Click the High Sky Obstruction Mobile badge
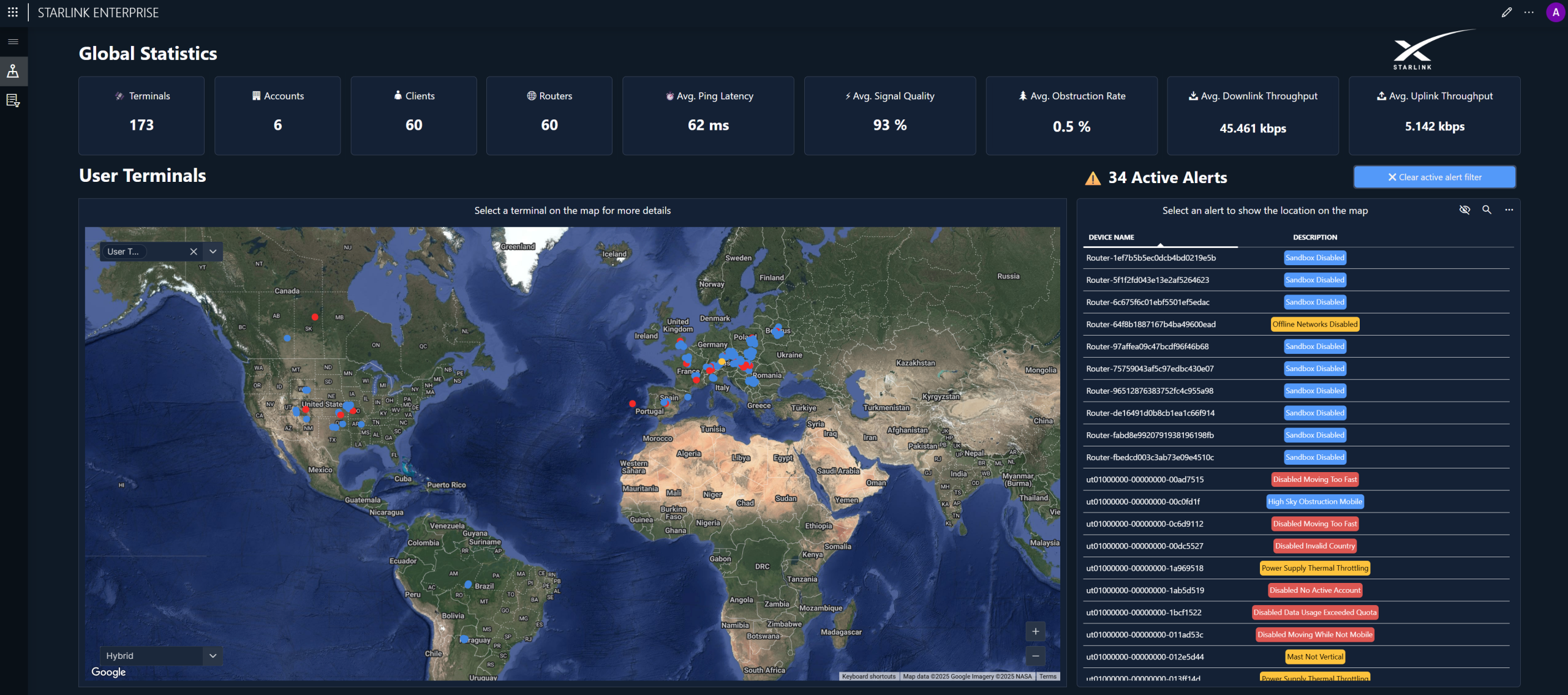Viewport: 1568px width, 695px height. (x=1315, y=502)
